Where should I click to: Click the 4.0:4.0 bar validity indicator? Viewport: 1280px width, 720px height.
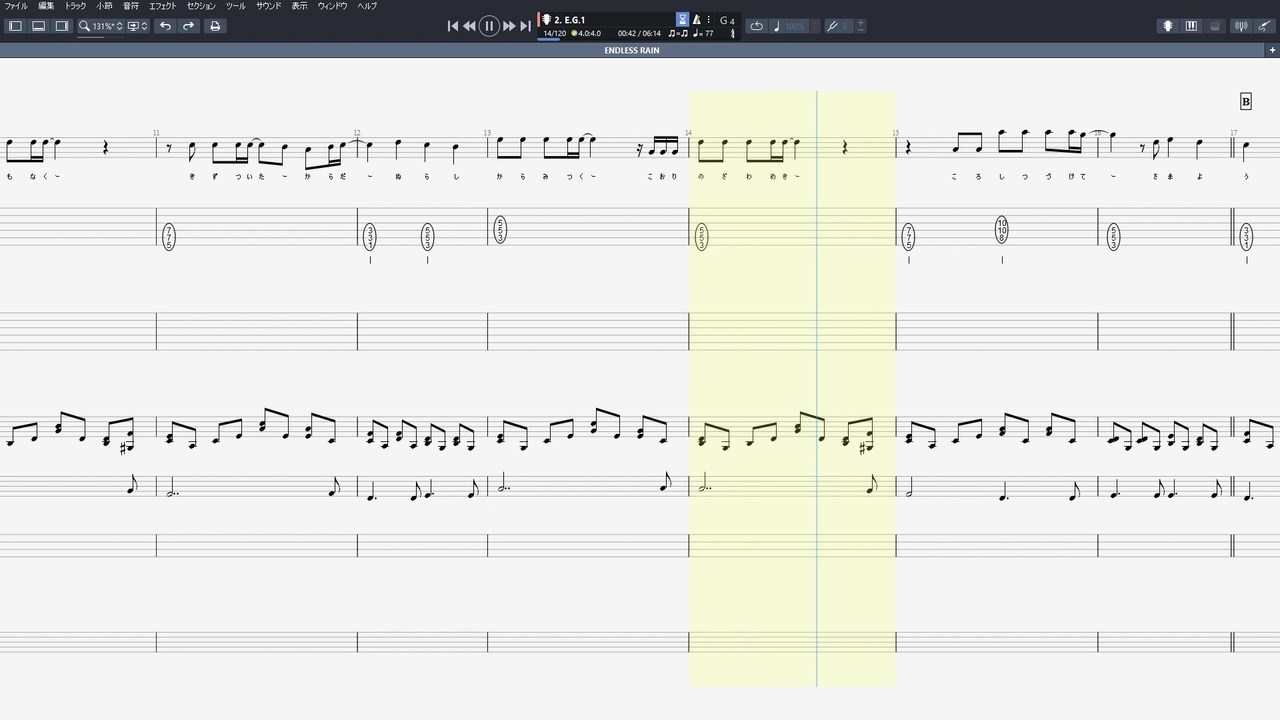point(586,33)
